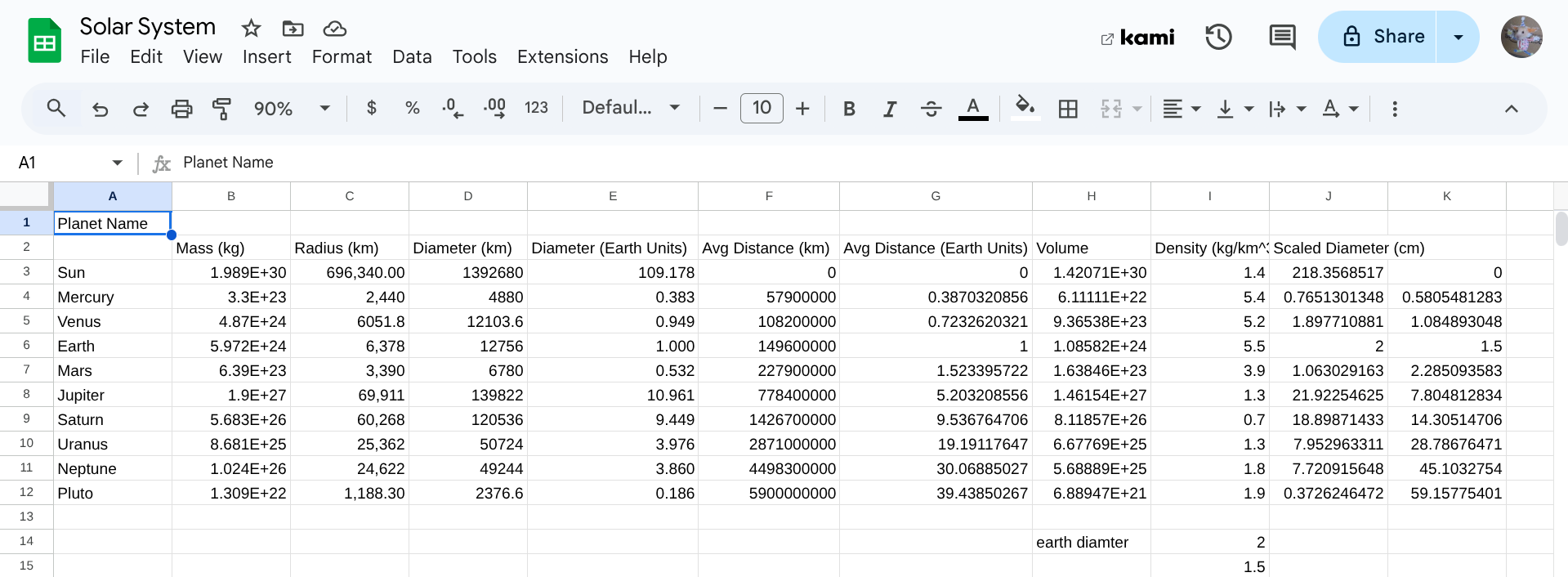Open the fill color paint bucket
This screenshot has width=1568, height=577.
point(1025,108)
